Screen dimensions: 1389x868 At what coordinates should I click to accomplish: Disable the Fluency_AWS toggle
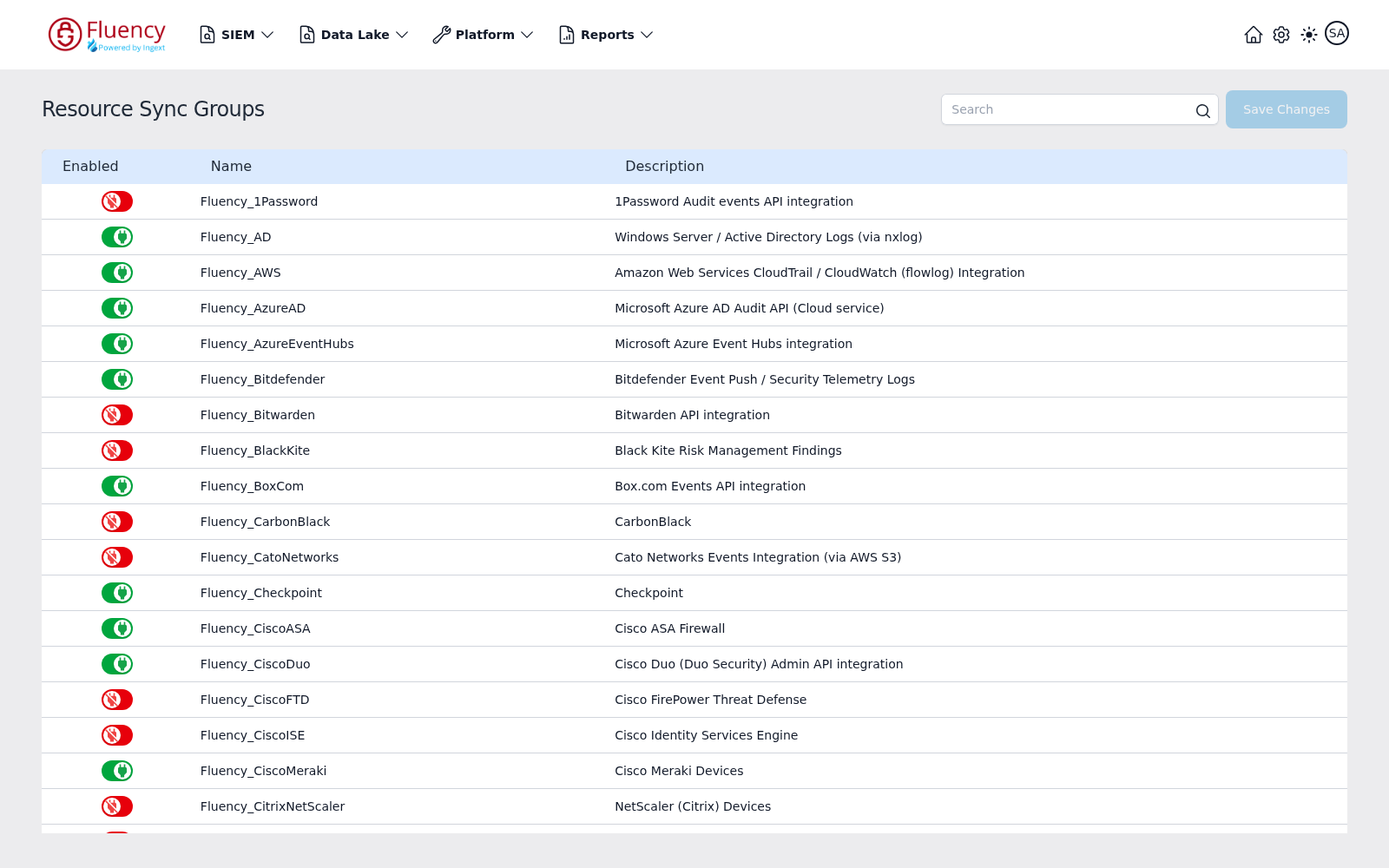point(117,273)
